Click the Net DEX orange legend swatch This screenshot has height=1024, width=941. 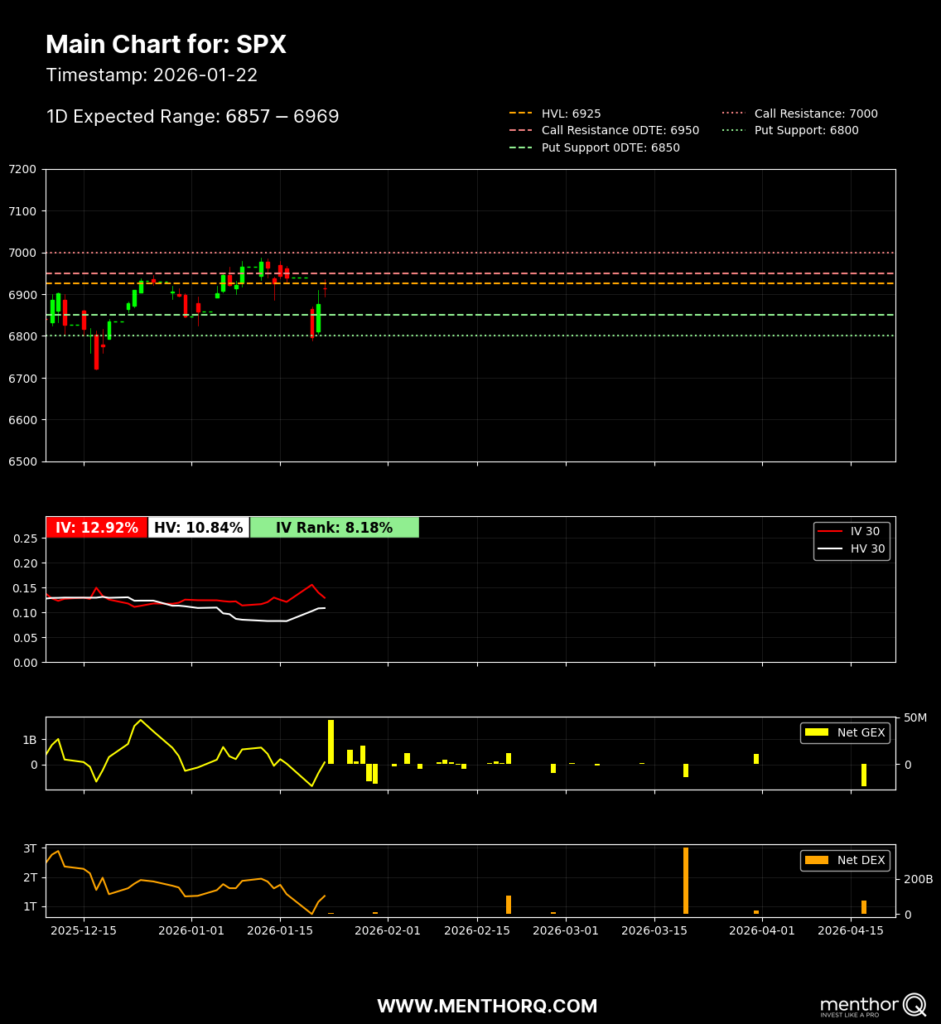(817, 860)
